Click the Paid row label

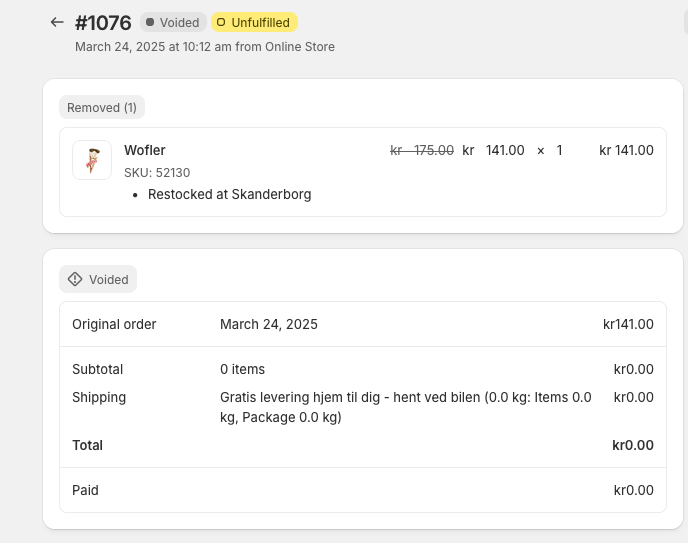tap(85, 490)
